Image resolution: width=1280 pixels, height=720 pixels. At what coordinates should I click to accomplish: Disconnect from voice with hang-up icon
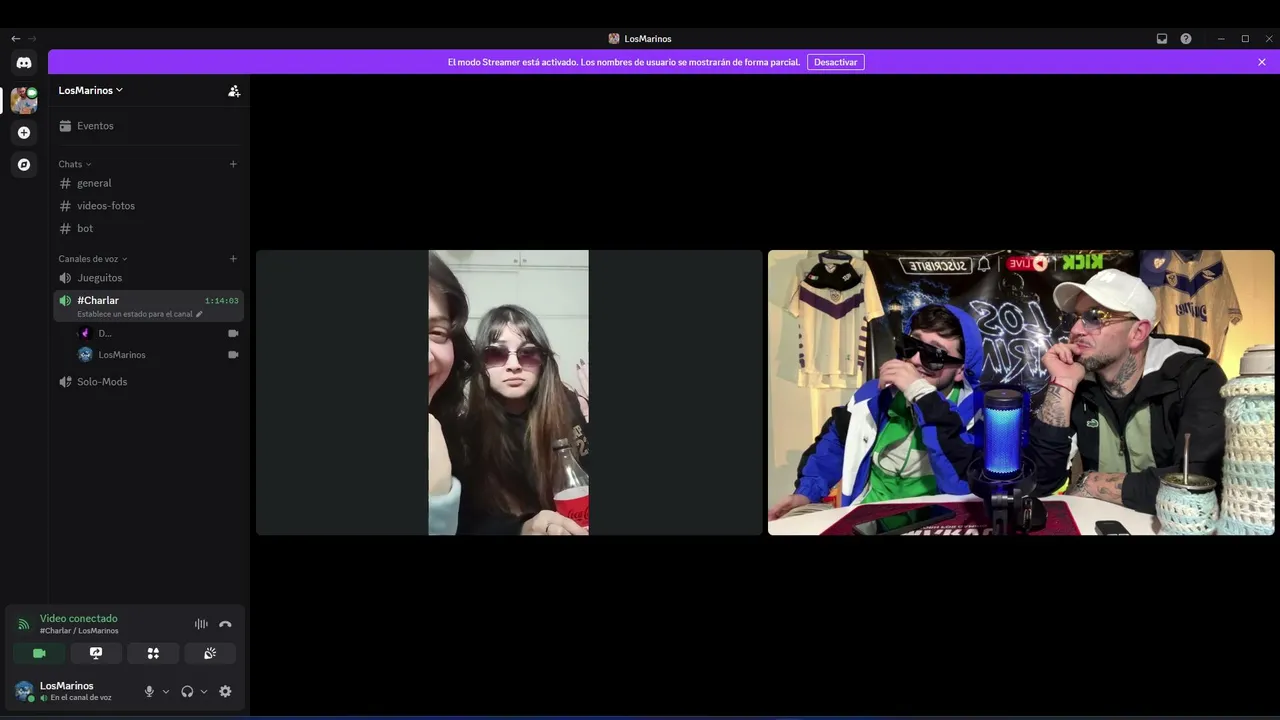click(x=225, y=624)
